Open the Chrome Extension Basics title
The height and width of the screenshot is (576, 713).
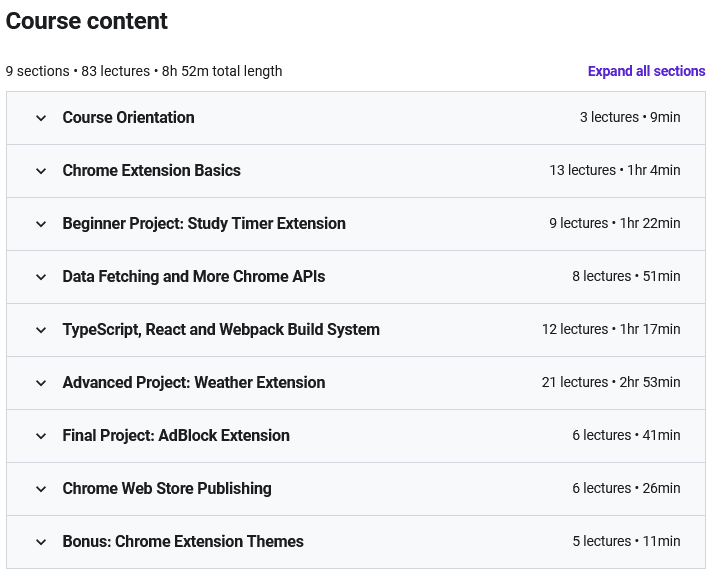click(151, 170)
